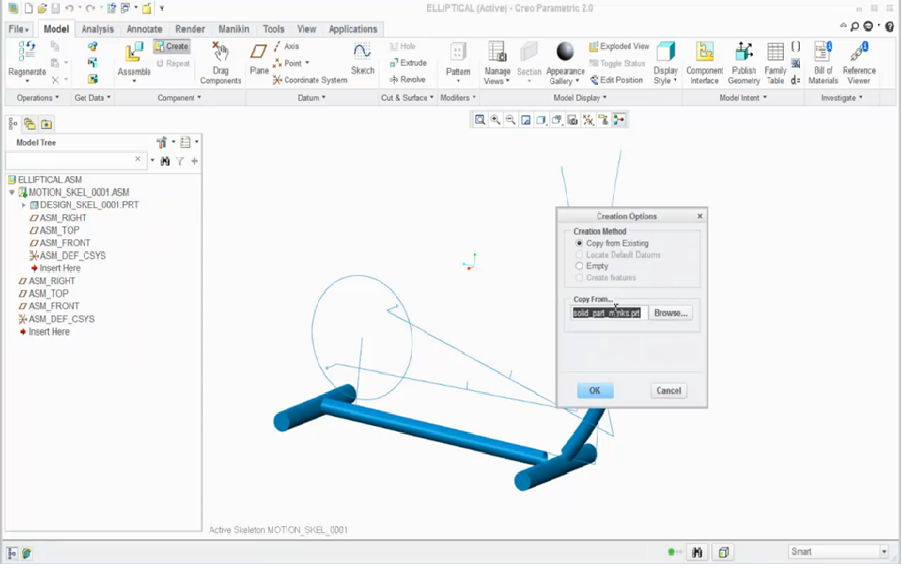
Task: Click the Repaint icon in graphics toolbar
Action: coord(526,120)
